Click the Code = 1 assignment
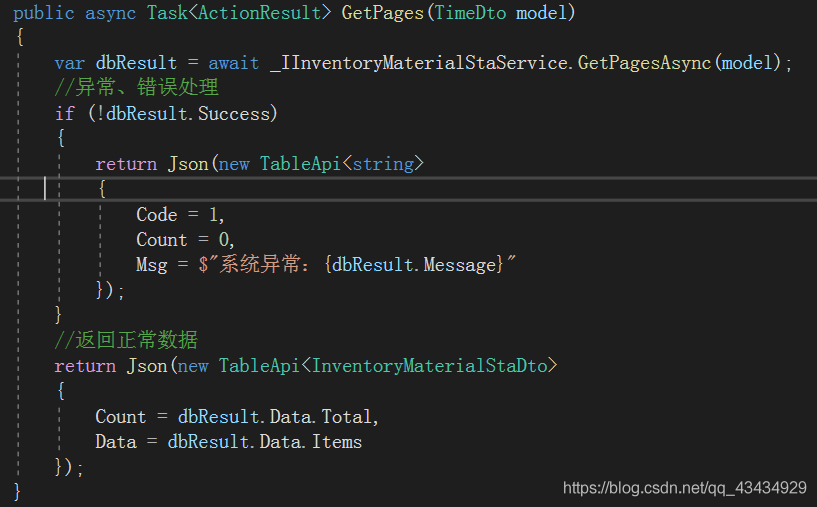The height and width of the screenshot is (507, 817). click(180, 214)
